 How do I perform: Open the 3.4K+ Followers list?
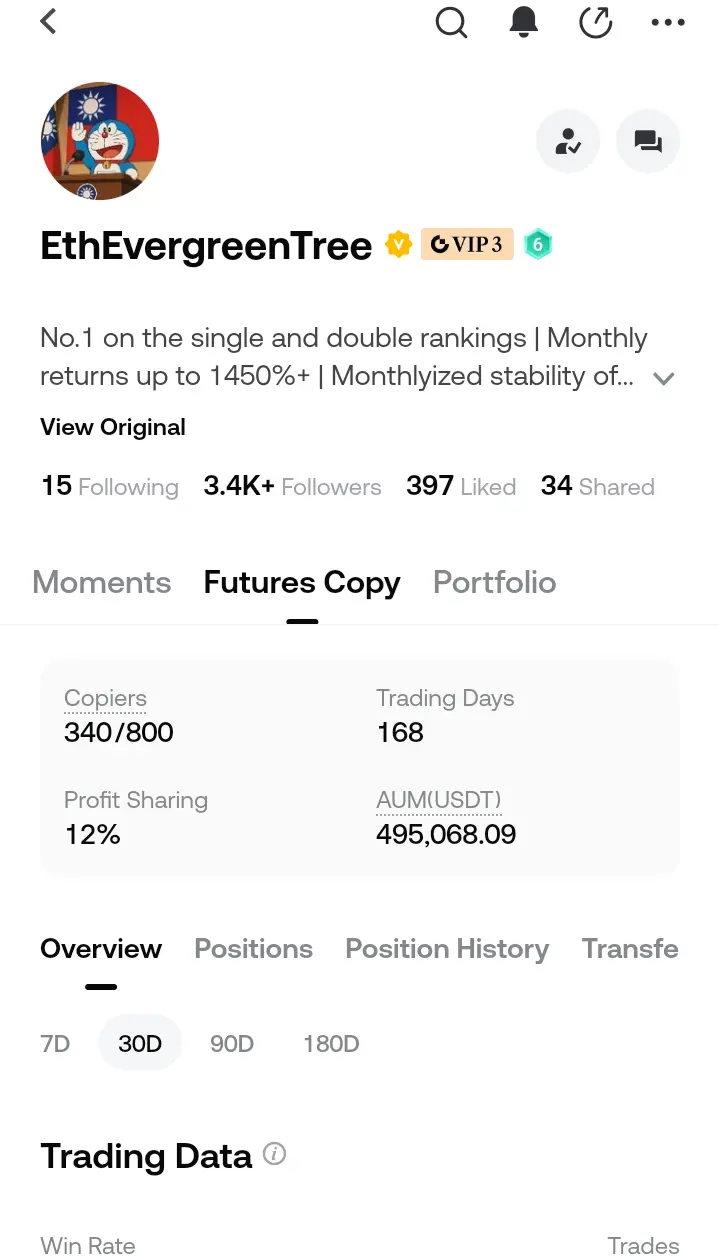(x=292, y=487)
